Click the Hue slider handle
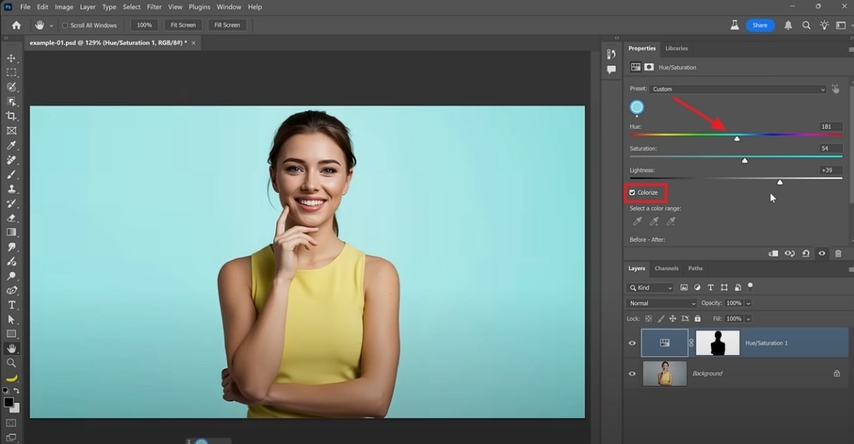The image size is (854, 444). [x=737, y=139]
